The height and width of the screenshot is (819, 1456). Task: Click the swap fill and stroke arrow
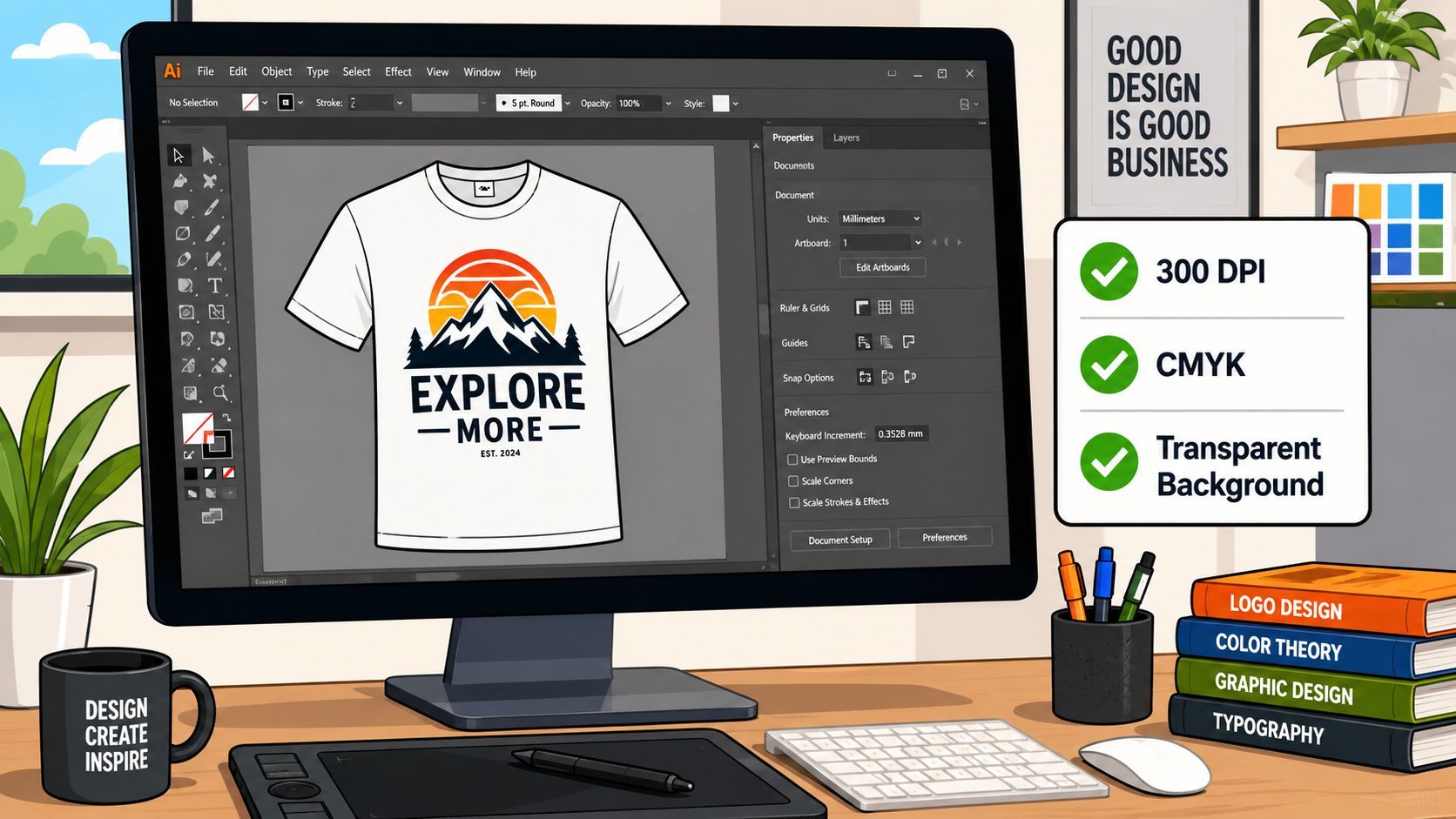[x=226, y=418]
